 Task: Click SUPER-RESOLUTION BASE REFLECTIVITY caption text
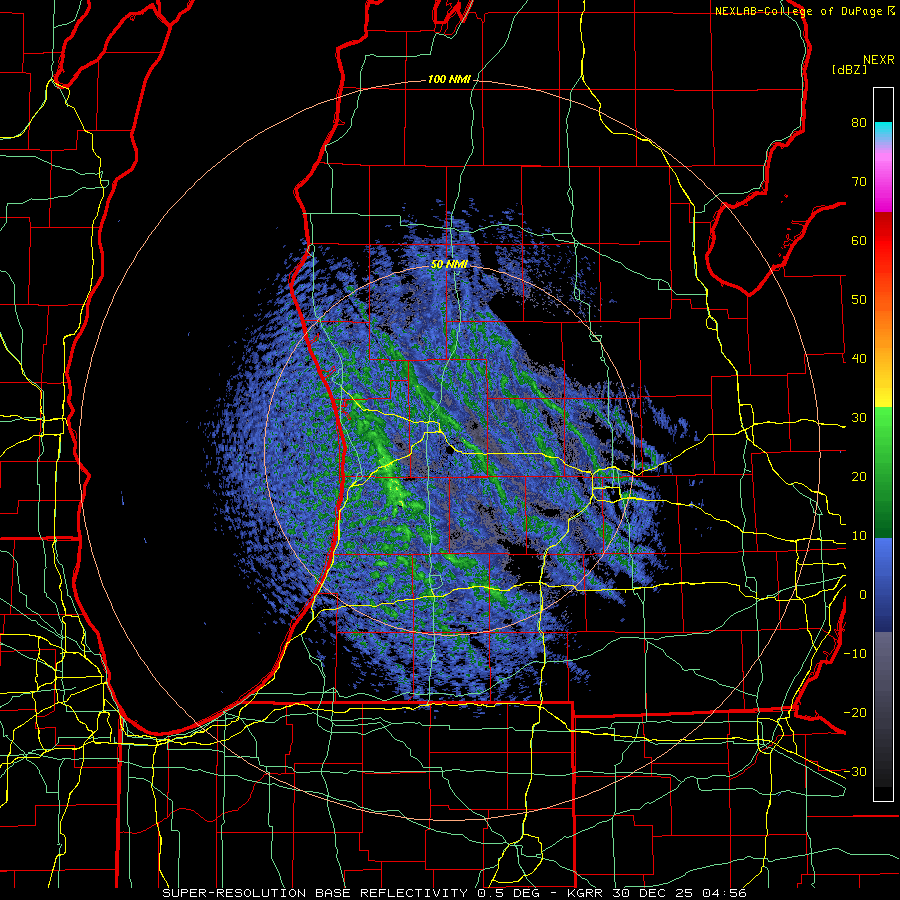pos(315,893)
